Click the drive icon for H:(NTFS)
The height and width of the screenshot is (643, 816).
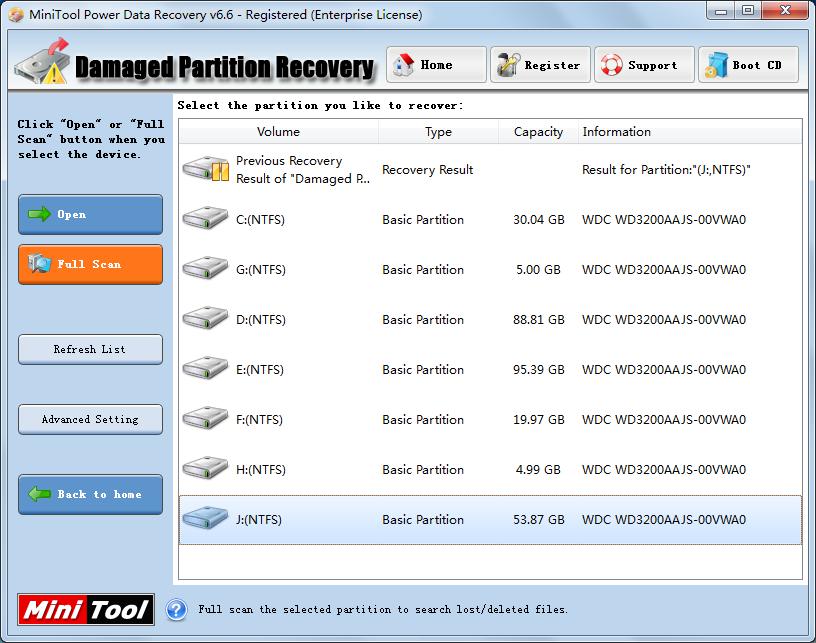(205, 467)
